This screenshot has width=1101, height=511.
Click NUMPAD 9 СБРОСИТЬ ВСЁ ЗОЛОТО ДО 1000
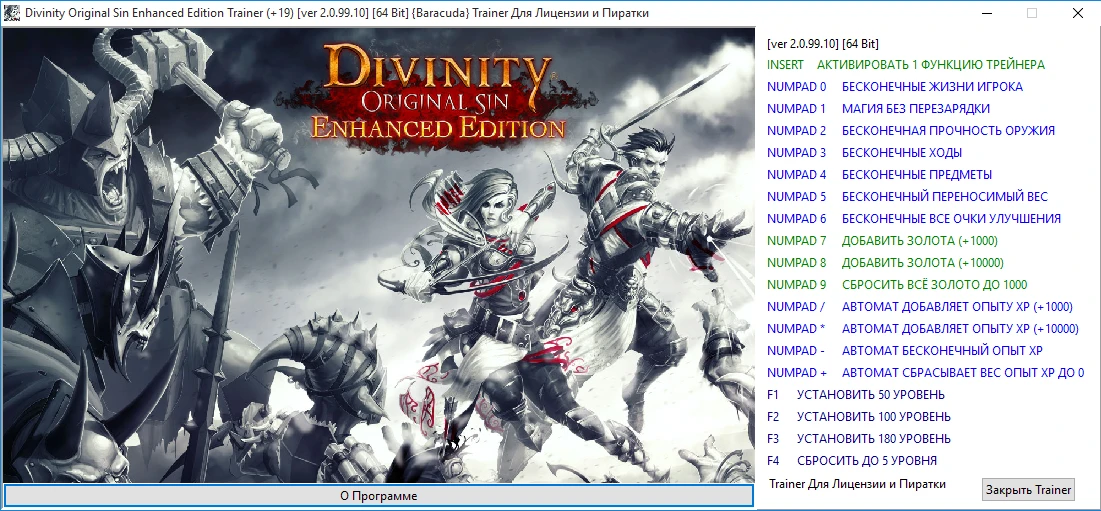click(897, 284)
